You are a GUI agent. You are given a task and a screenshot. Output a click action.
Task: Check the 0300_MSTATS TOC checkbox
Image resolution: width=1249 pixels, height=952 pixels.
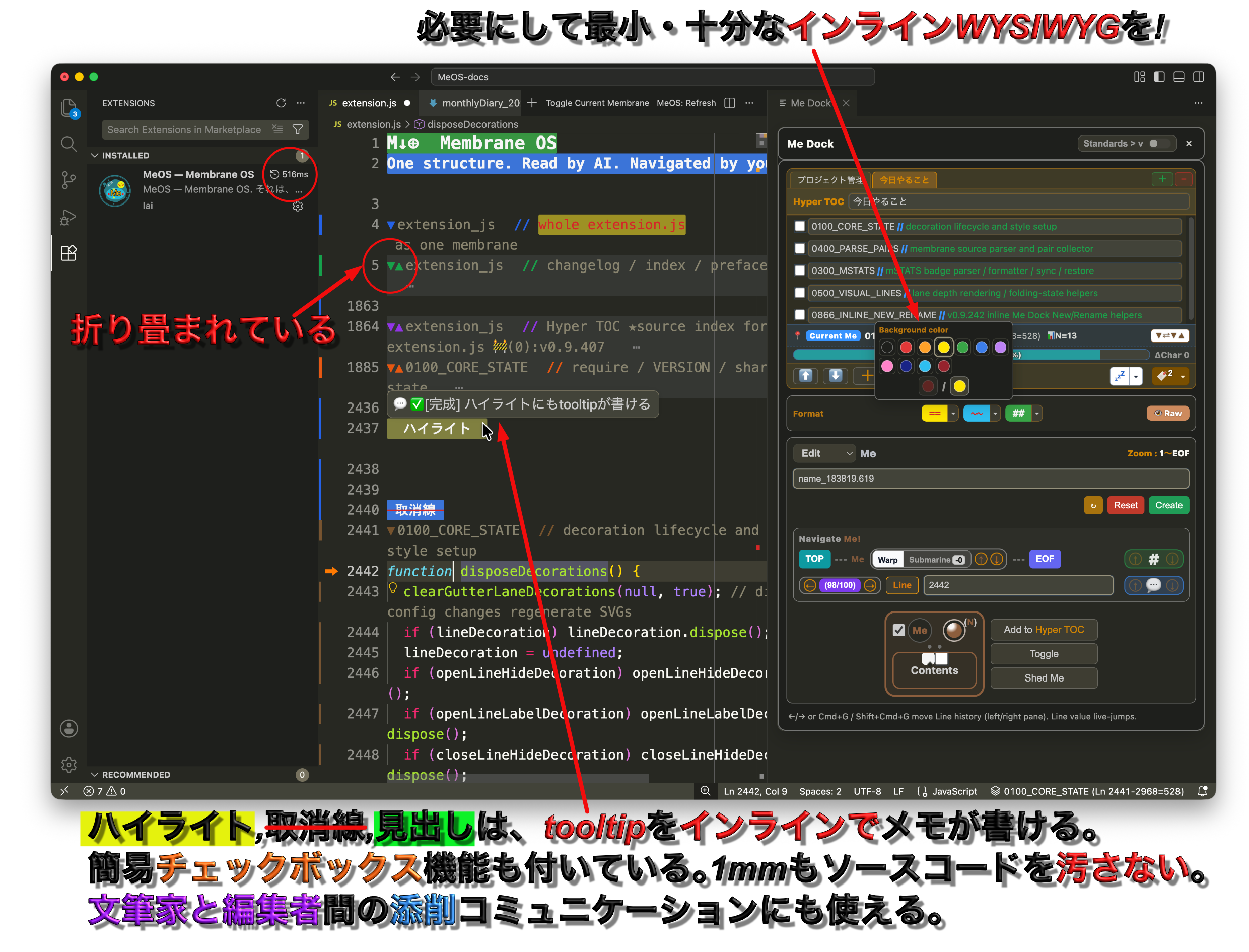(799, 270)
